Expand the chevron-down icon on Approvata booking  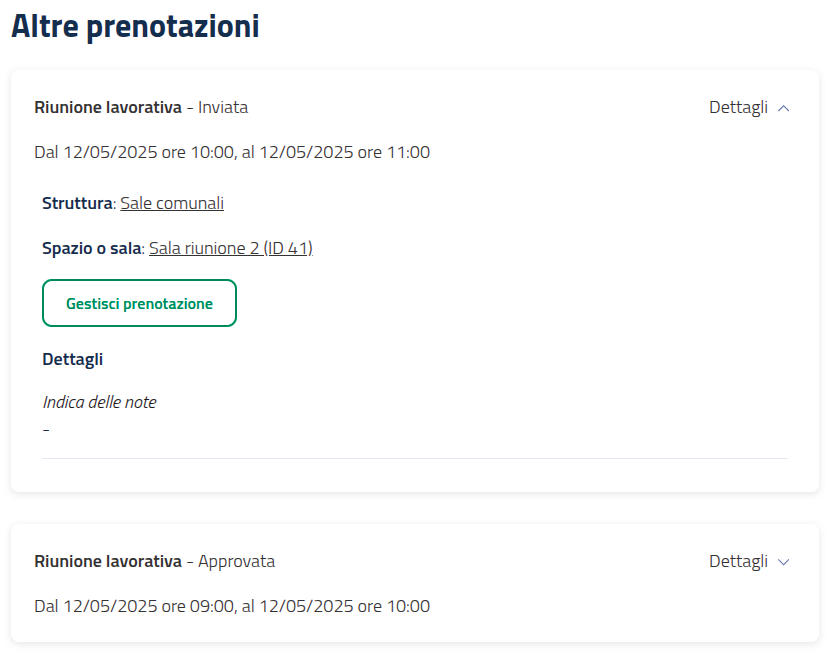click(783, 562)
